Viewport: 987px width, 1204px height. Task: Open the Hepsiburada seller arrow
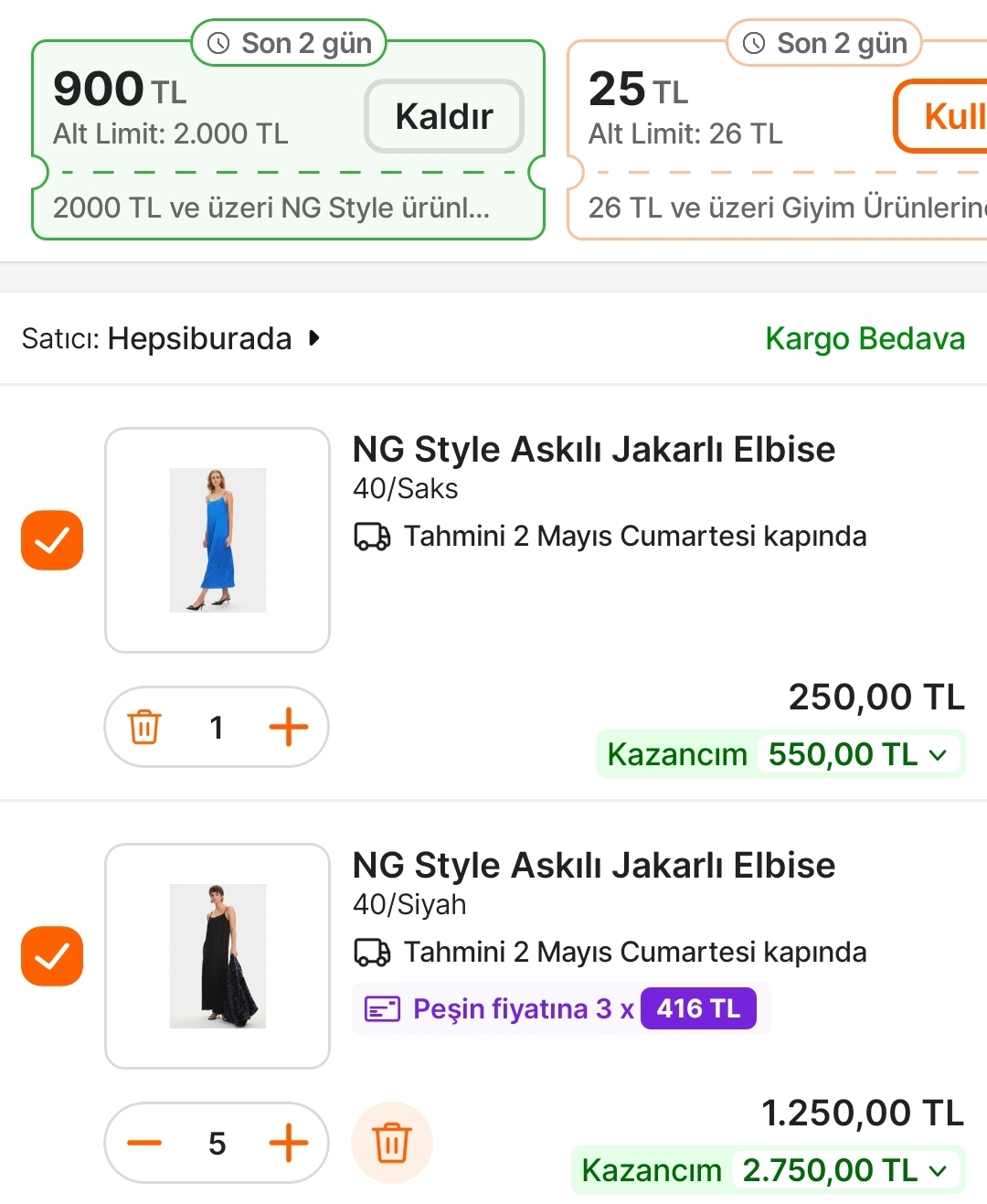[x=314, y=338]
